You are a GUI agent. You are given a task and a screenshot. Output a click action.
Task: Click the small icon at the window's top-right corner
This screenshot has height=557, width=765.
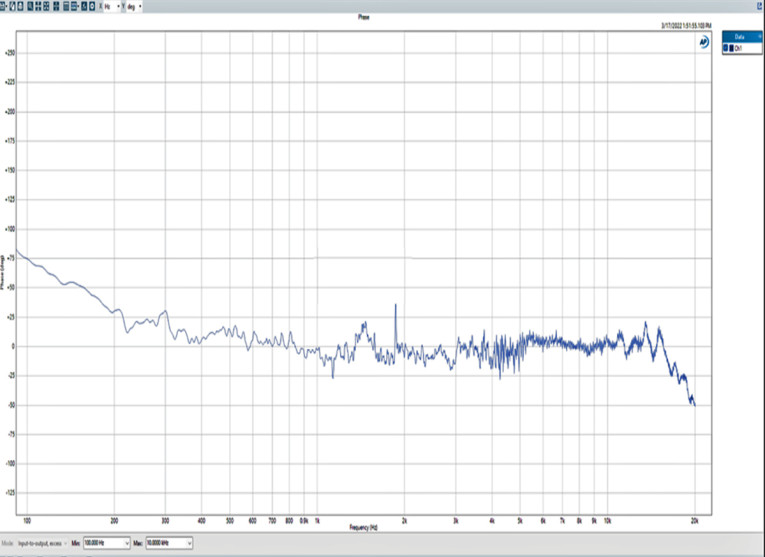click(760, 6)
